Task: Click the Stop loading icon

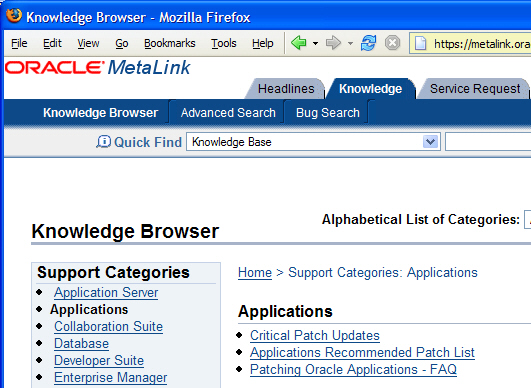Action: coord(392,43)
